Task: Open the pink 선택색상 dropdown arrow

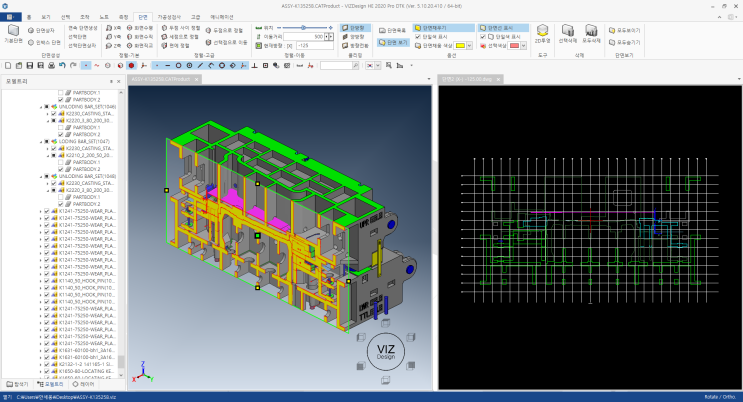Action: (x=524, y=46)
